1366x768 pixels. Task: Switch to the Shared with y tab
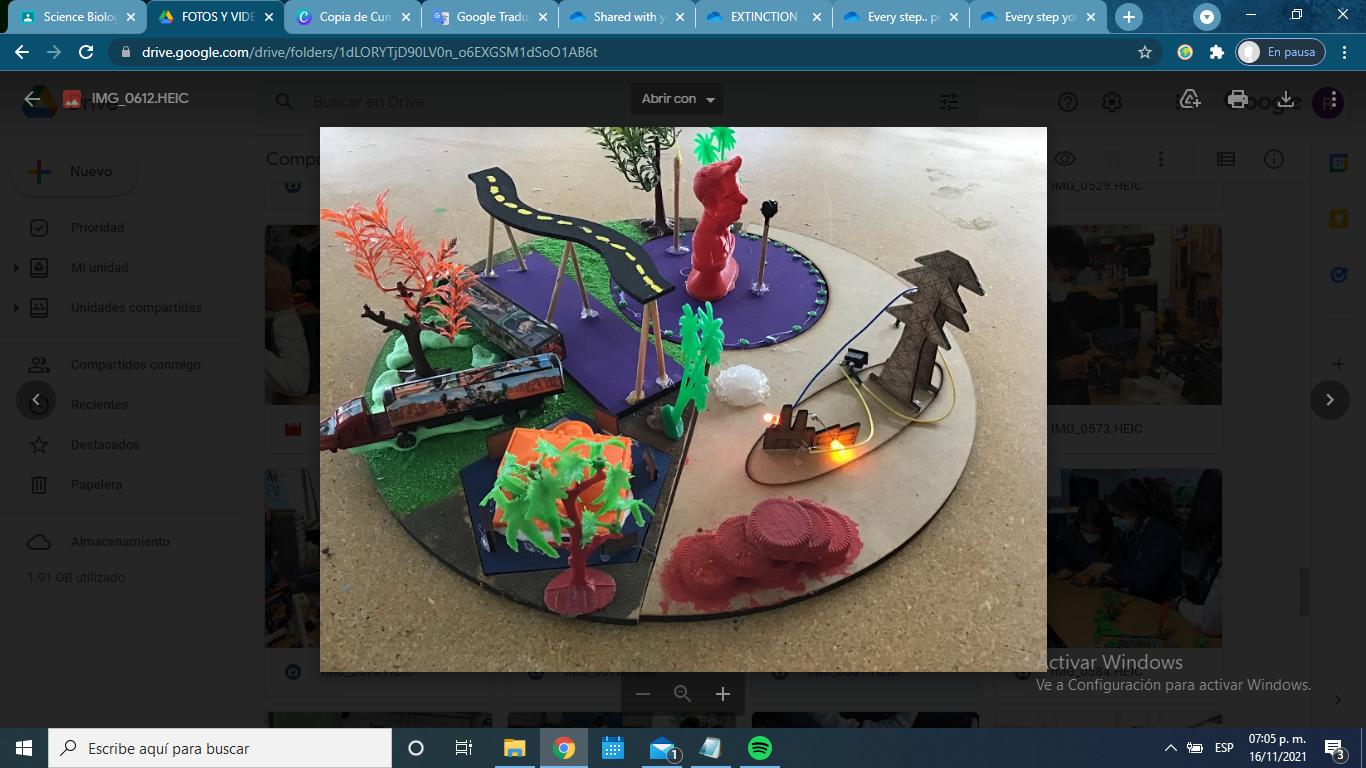coord(628,17)
